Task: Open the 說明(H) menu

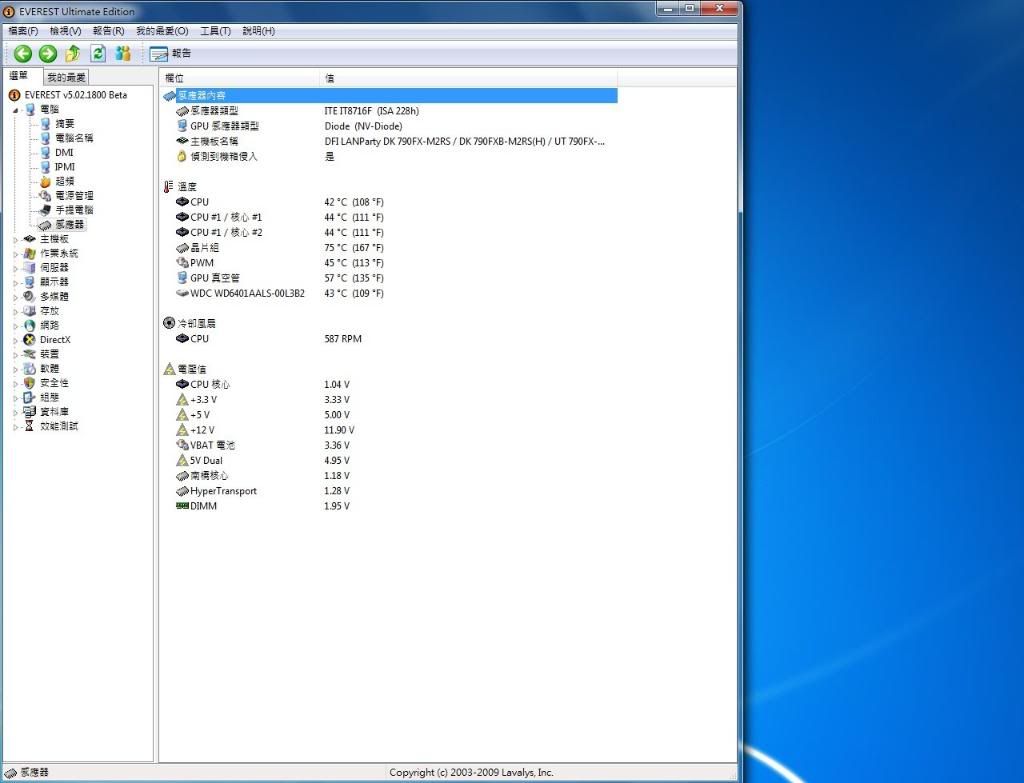Action: point(259,31)
